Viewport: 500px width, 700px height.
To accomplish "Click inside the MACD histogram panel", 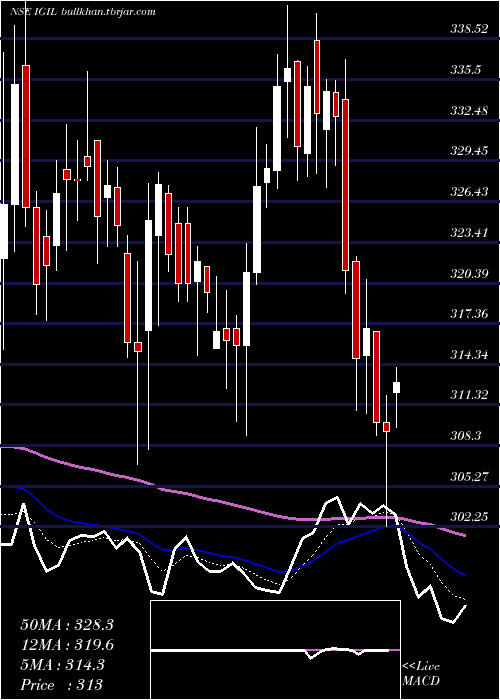I will [x=275, y=650].
